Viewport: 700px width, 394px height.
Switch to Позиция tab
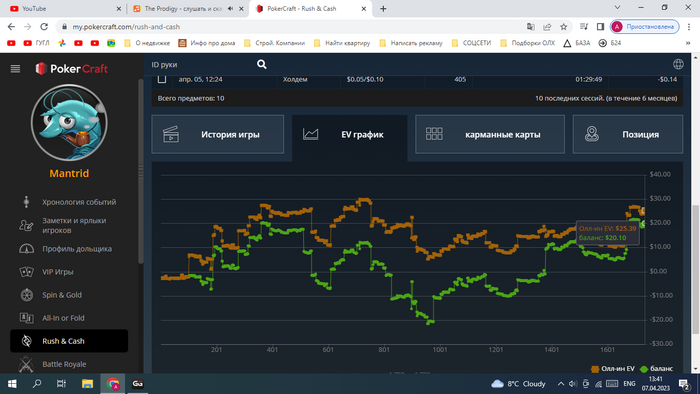628,134
